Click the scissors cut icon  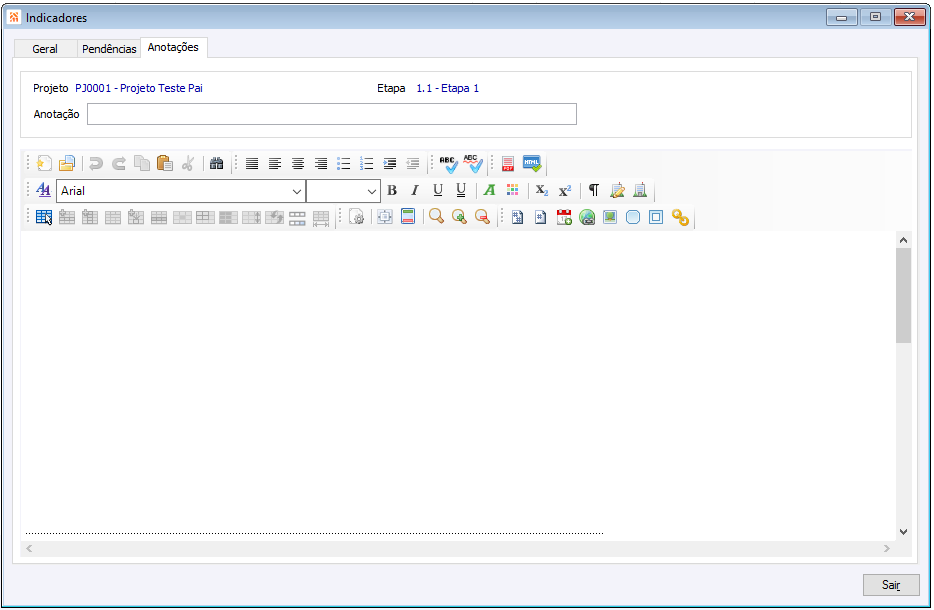[x=188, y=163]
